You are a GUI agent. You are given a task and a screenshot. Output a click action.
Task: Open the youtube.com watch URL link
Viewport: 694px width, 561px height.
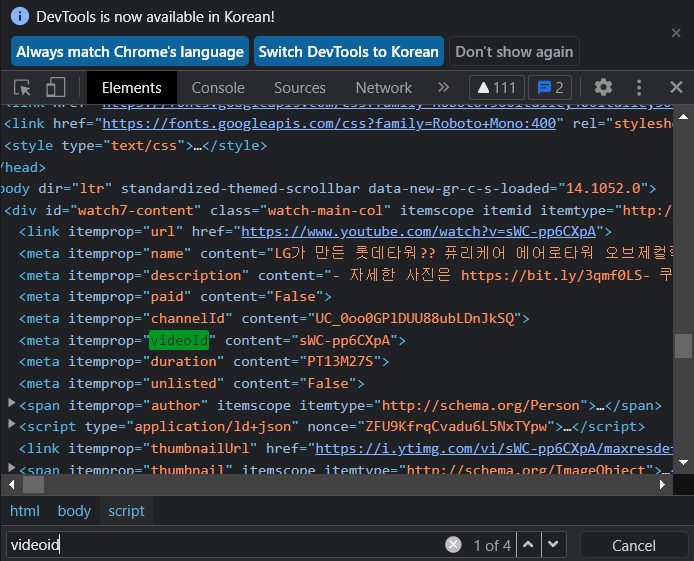click(x=418, y=232)
